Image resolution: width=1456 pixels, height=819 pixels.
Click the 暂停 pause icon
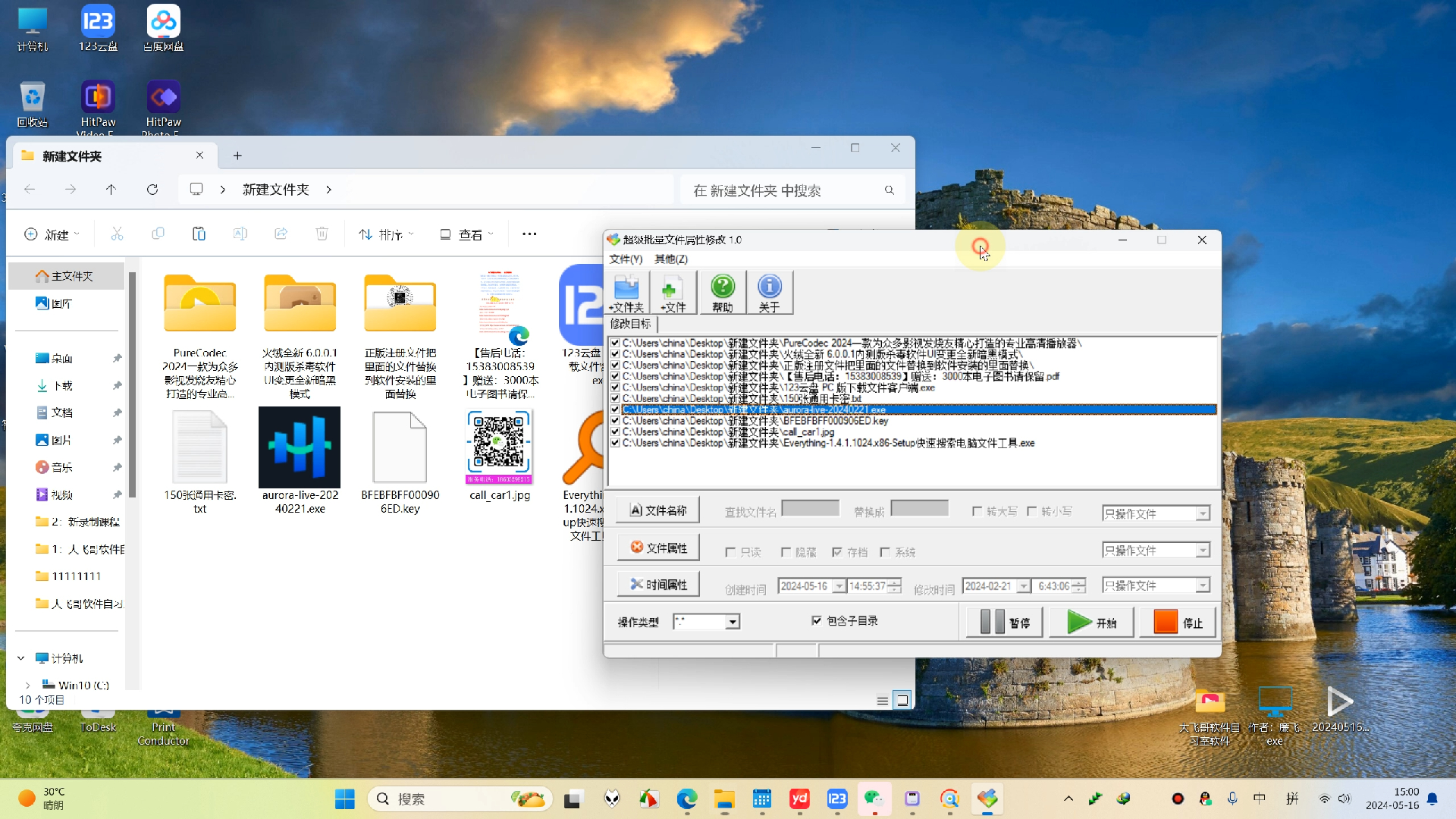tap(993, 622)
